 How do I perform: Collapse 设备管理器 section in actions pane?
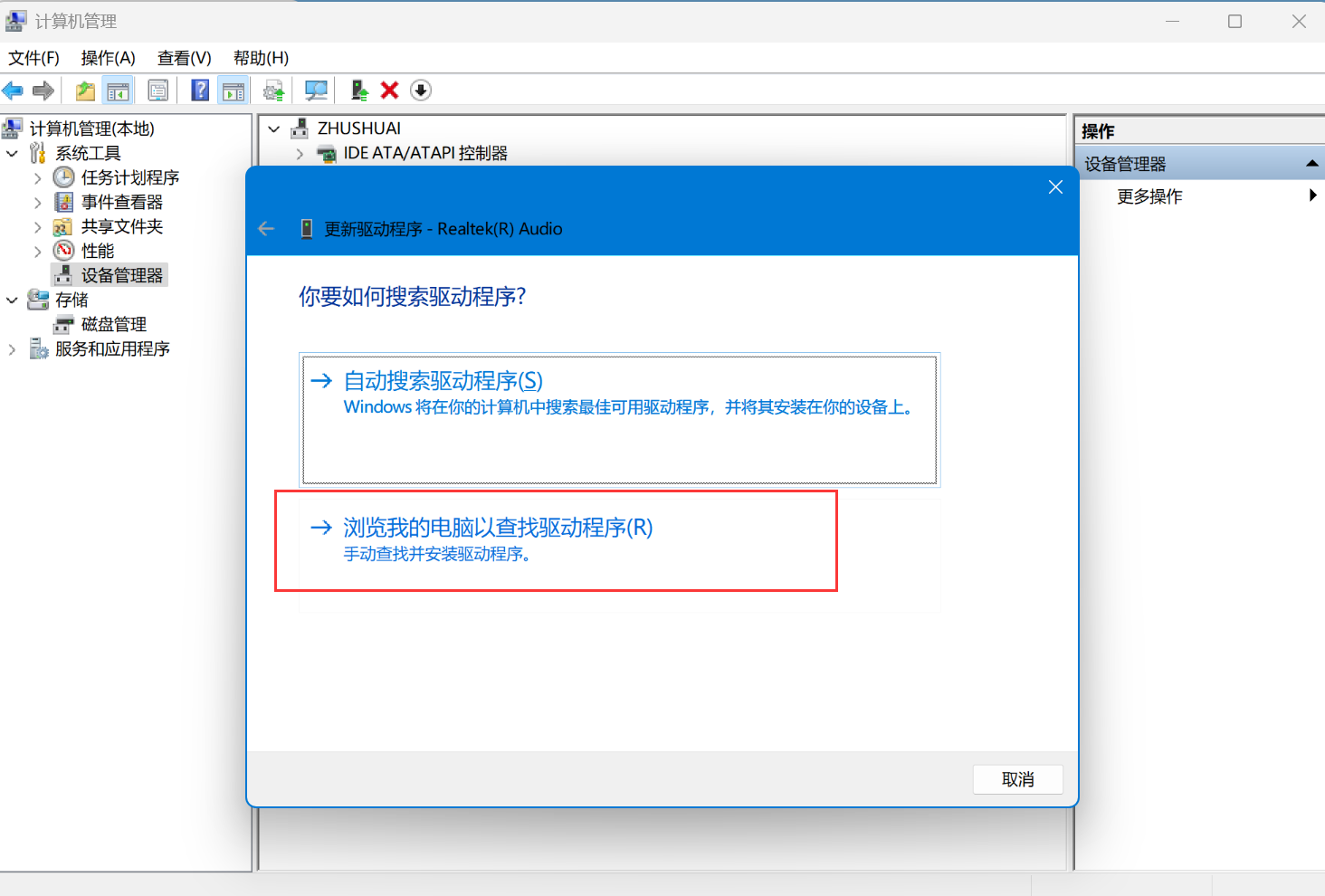click(1311, 164)
